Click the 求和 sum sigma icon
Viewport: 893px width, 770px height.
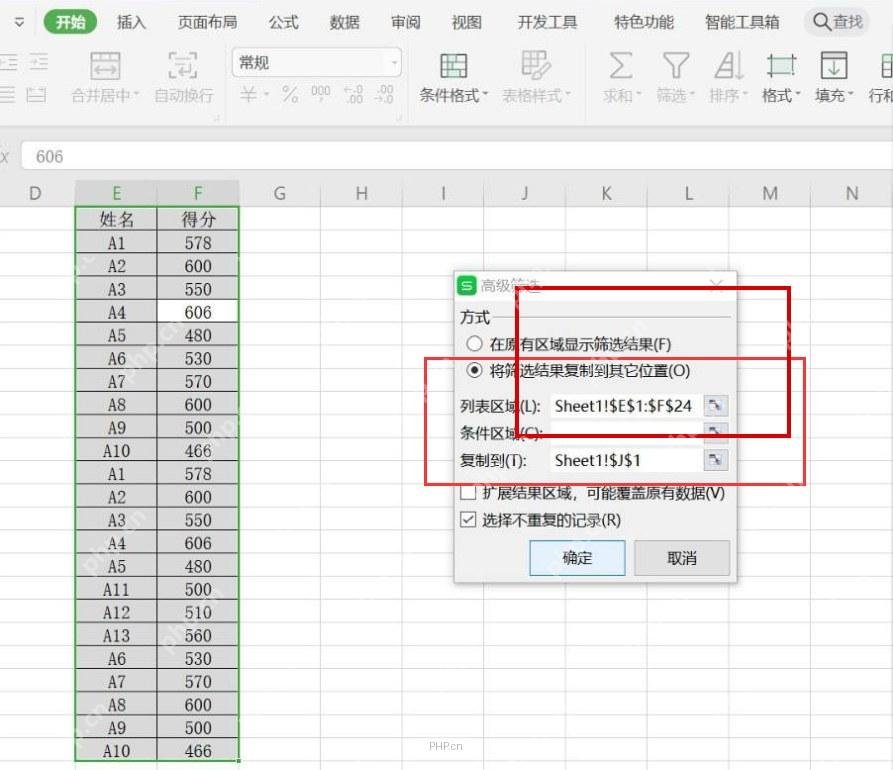tap(621, 65)
